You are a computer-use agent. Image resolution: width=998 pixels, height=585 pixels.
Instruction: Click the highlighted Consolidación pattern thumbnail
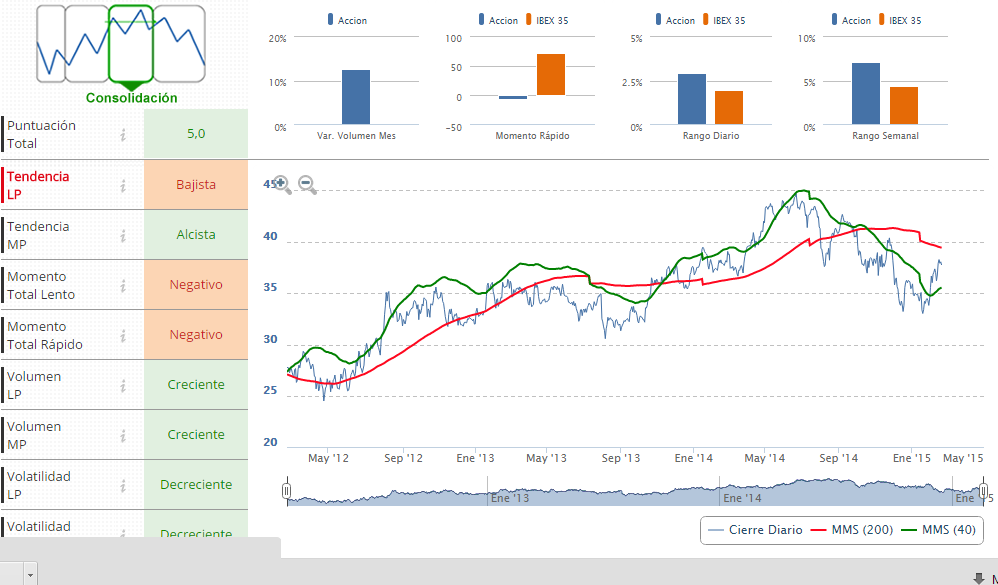click(130, 43)
